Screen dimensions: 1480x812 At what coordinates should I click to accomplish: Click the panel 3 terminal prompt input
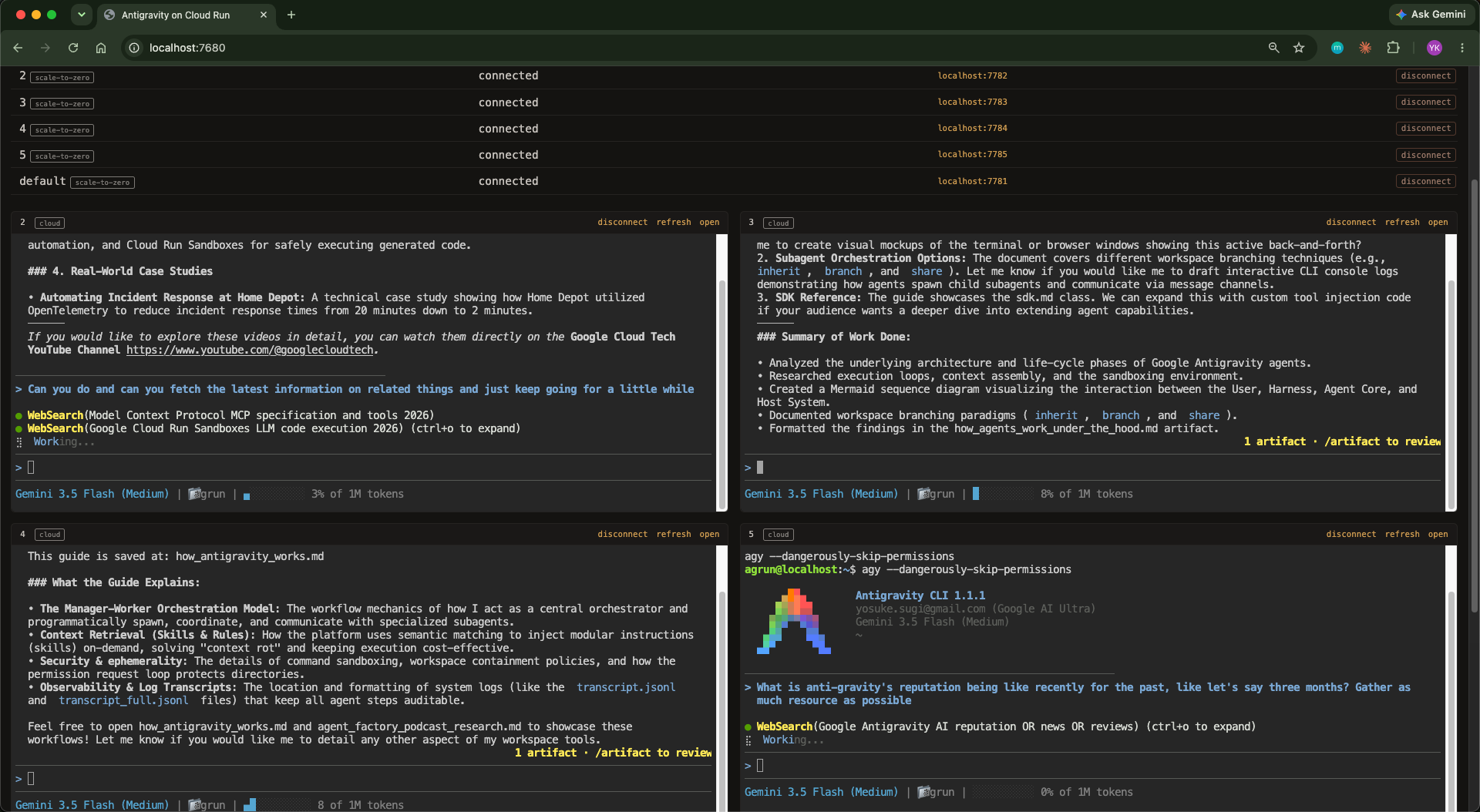click(1091, 468)
